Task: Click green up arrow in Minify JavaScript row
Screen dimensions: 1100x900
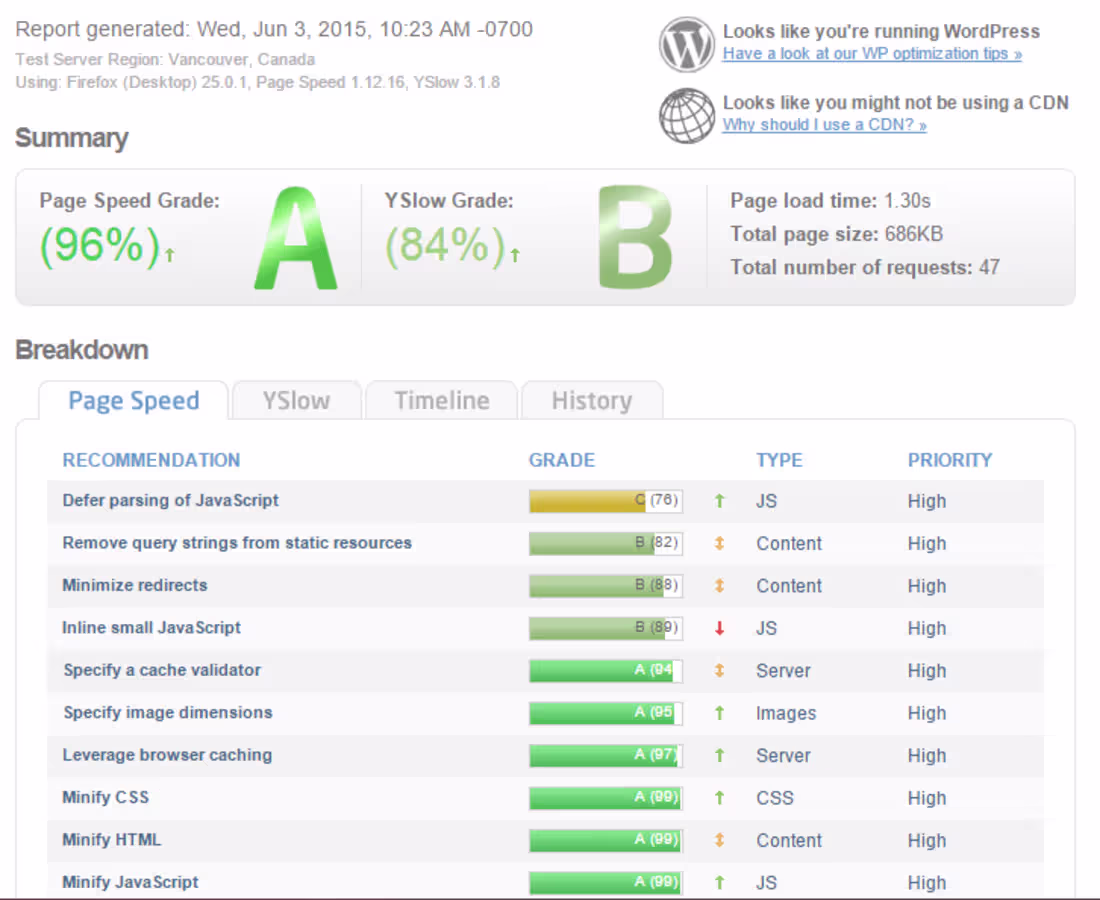Action: pyautogui.click(x=719, y=882)
